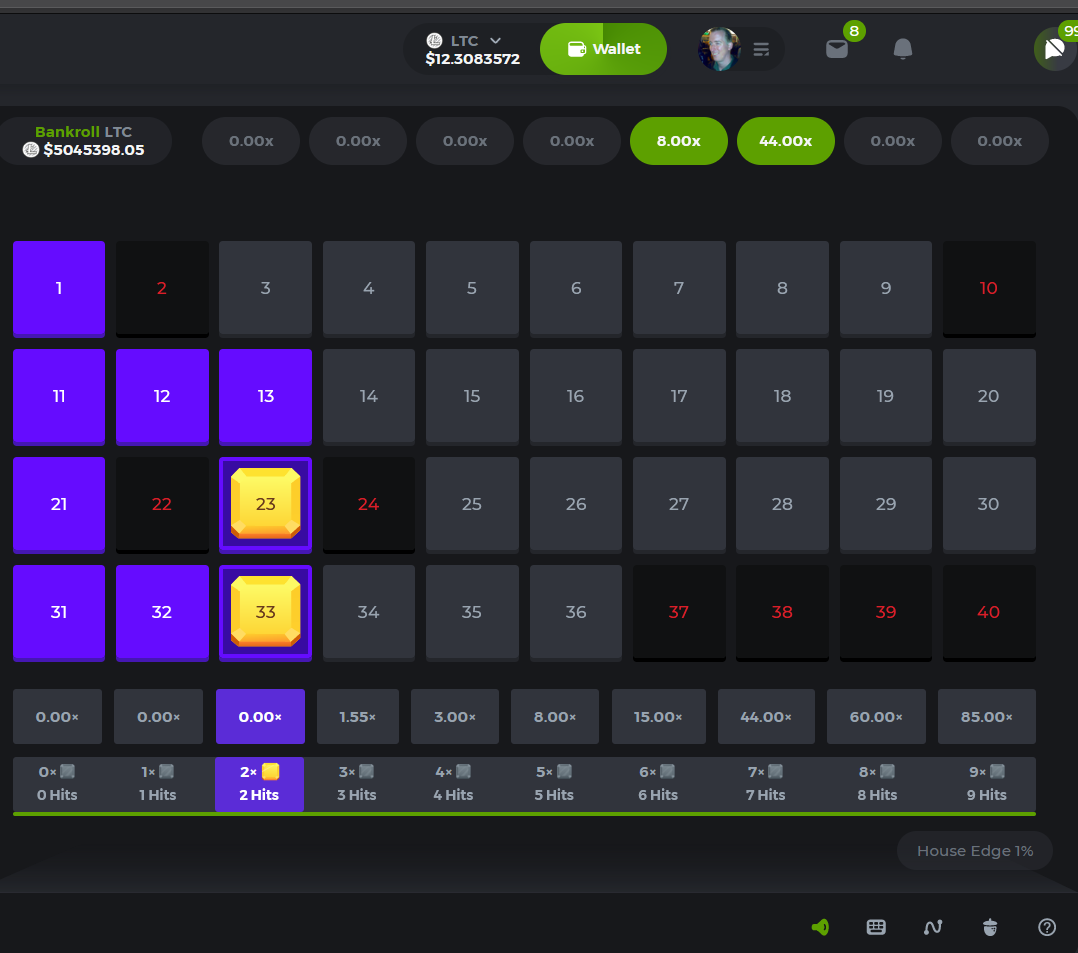Mute the game sound speaker icon
This screenshot has width=1078, height=953.
tap(820, 927)
